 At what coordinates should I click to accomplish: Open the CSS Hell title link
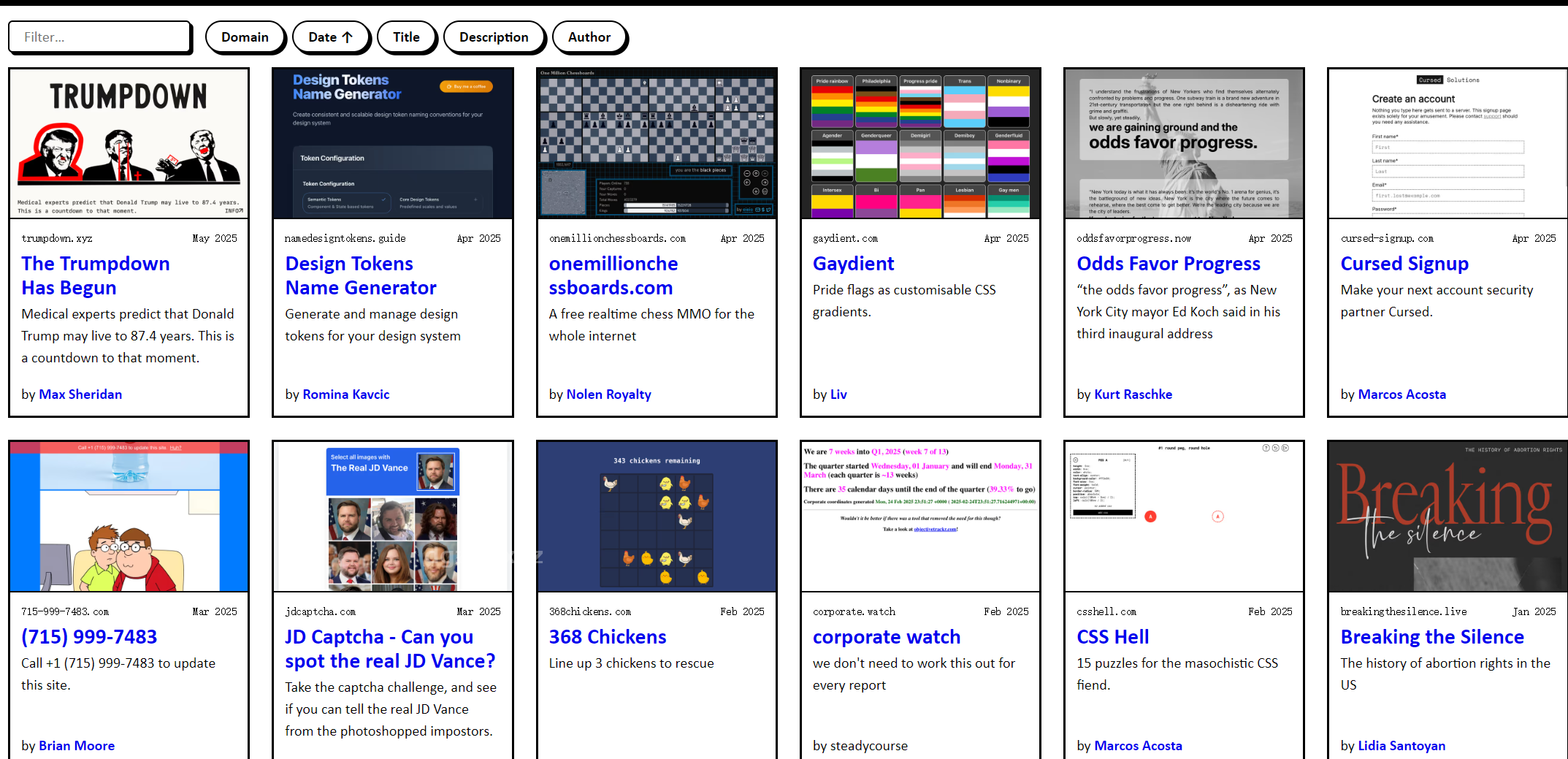1113,637
